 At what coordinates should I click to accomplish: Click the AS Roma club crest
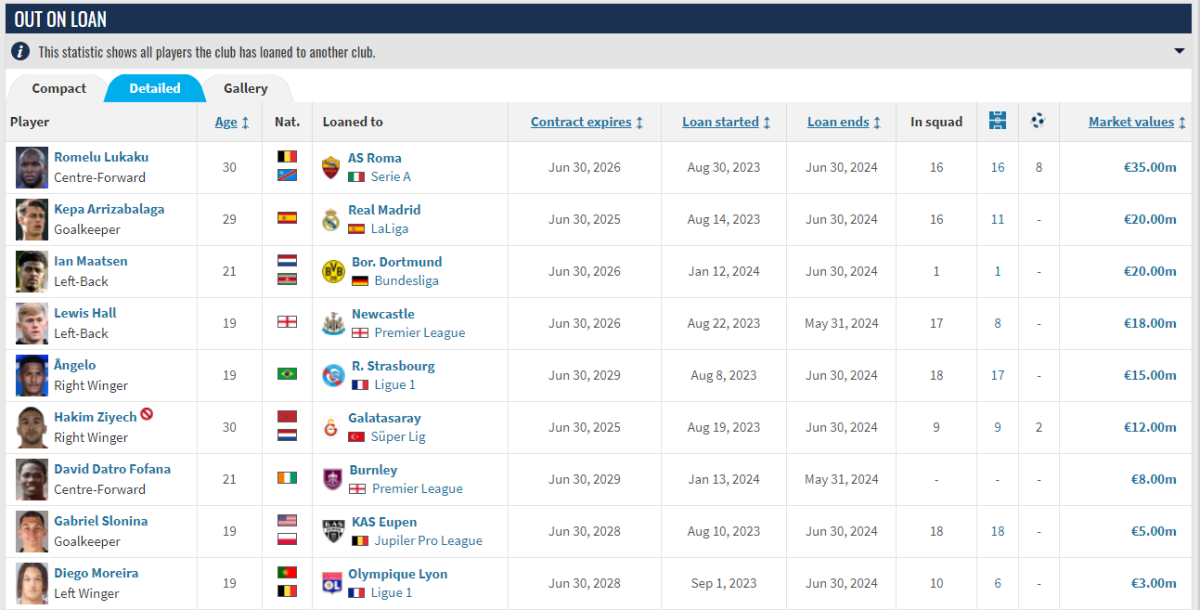coord(332,167)
